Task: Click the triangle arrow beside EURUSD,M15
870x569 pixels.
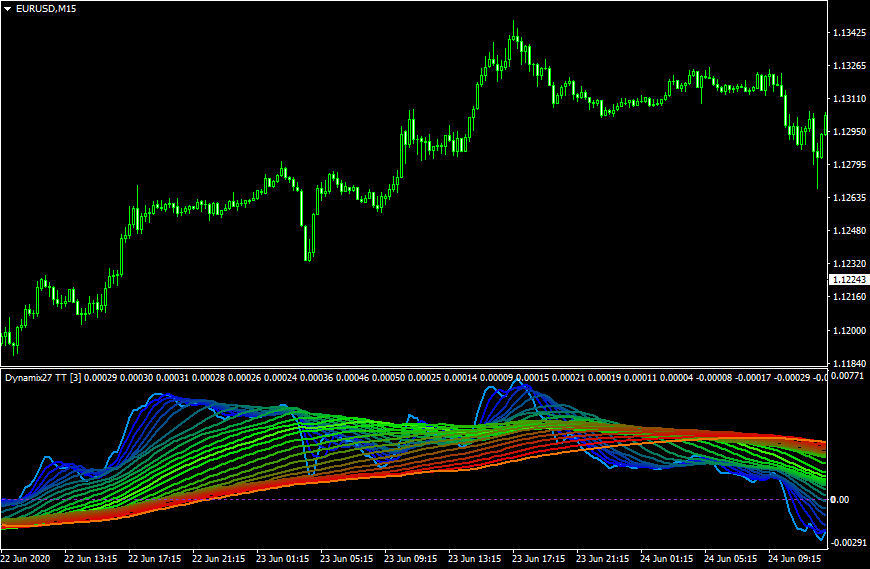Action: 8,9
